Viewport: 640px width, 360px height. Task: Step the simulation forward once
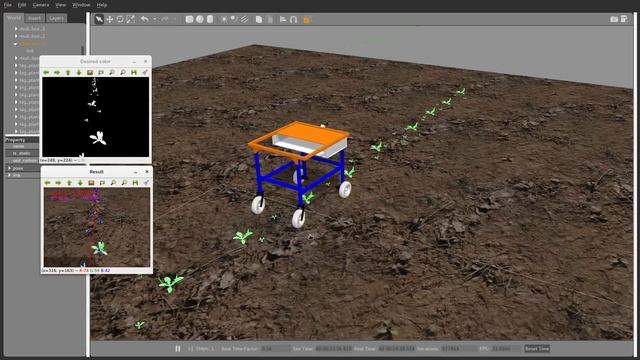tap(190, 349)
